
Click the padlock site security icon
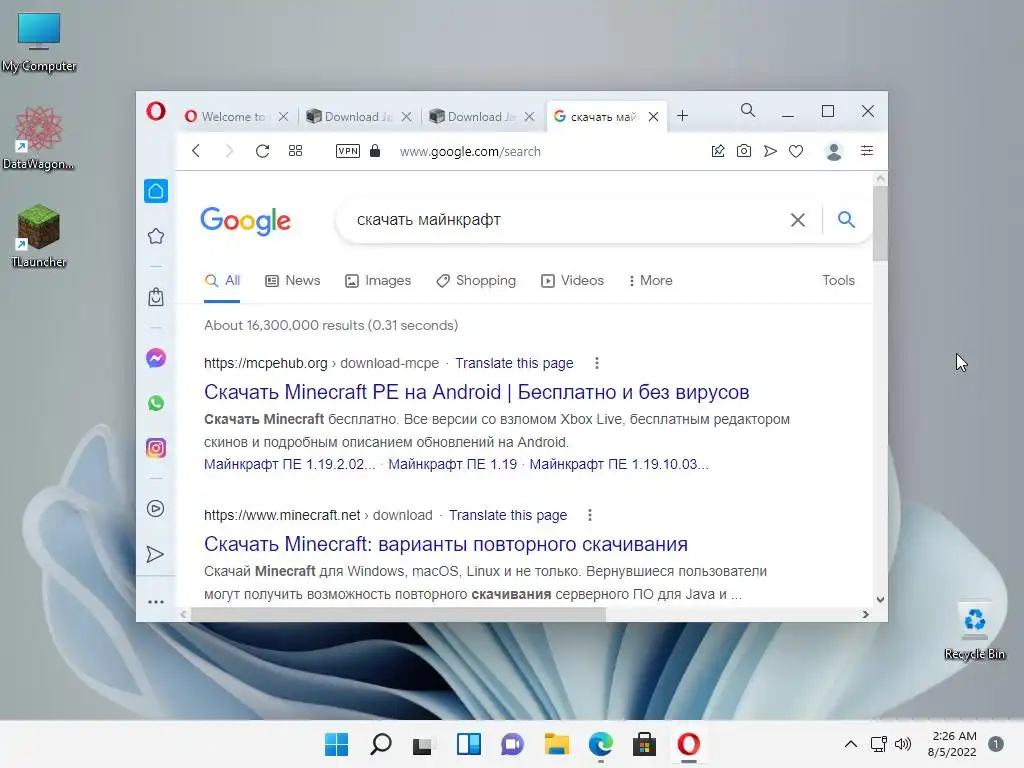tap(375, 151)
